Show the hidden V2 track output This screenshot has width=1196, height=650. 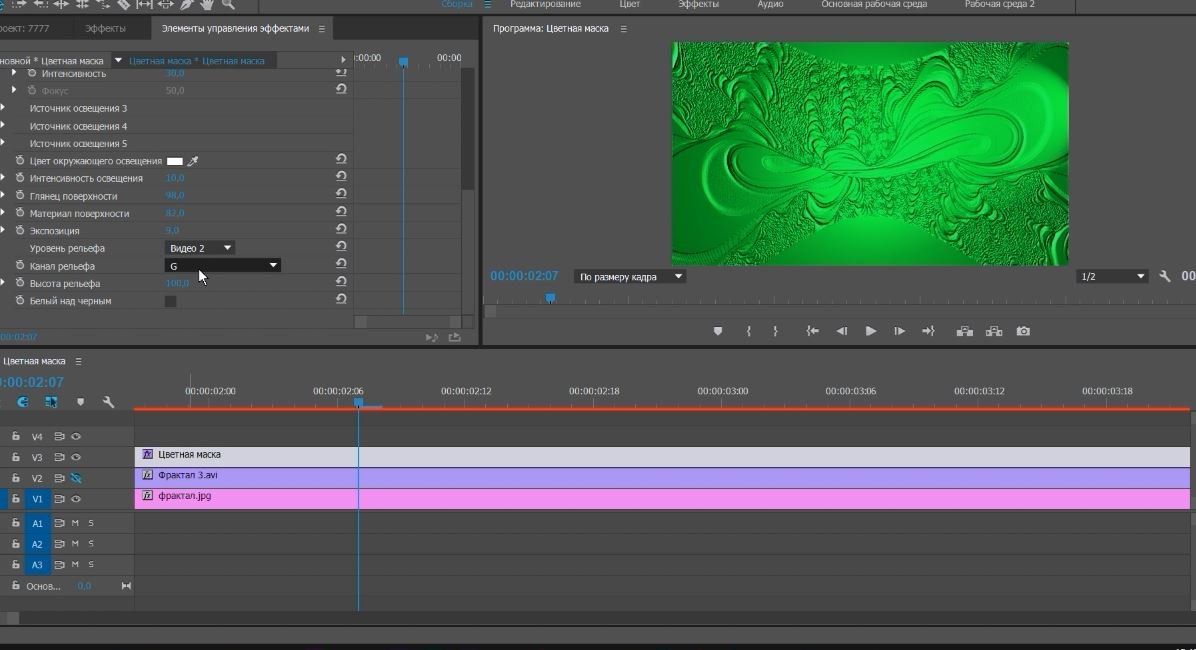pos(76,478)
